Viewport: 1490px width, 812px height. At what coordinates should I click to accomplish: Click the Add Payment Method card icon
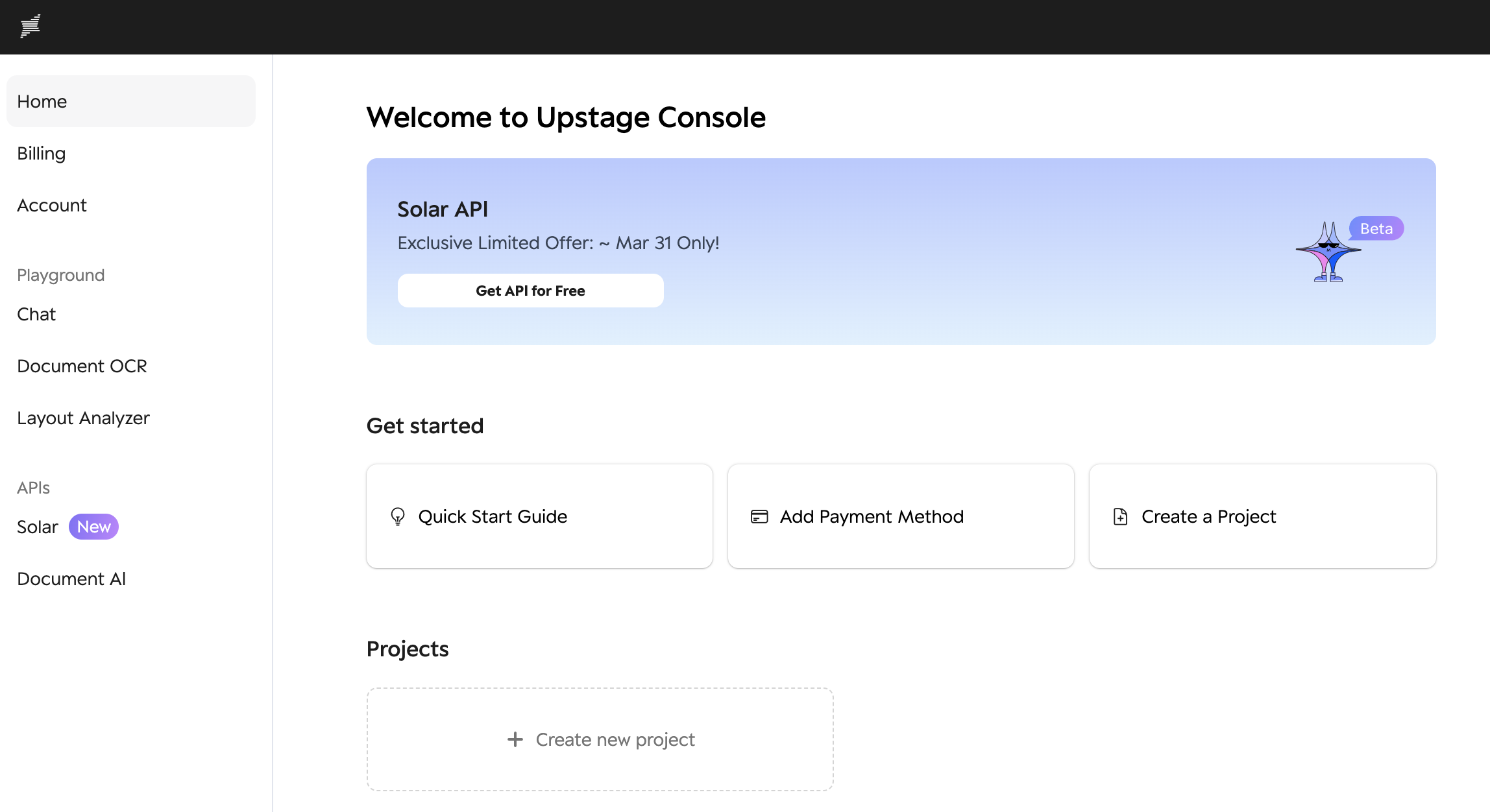coord(758,516)
